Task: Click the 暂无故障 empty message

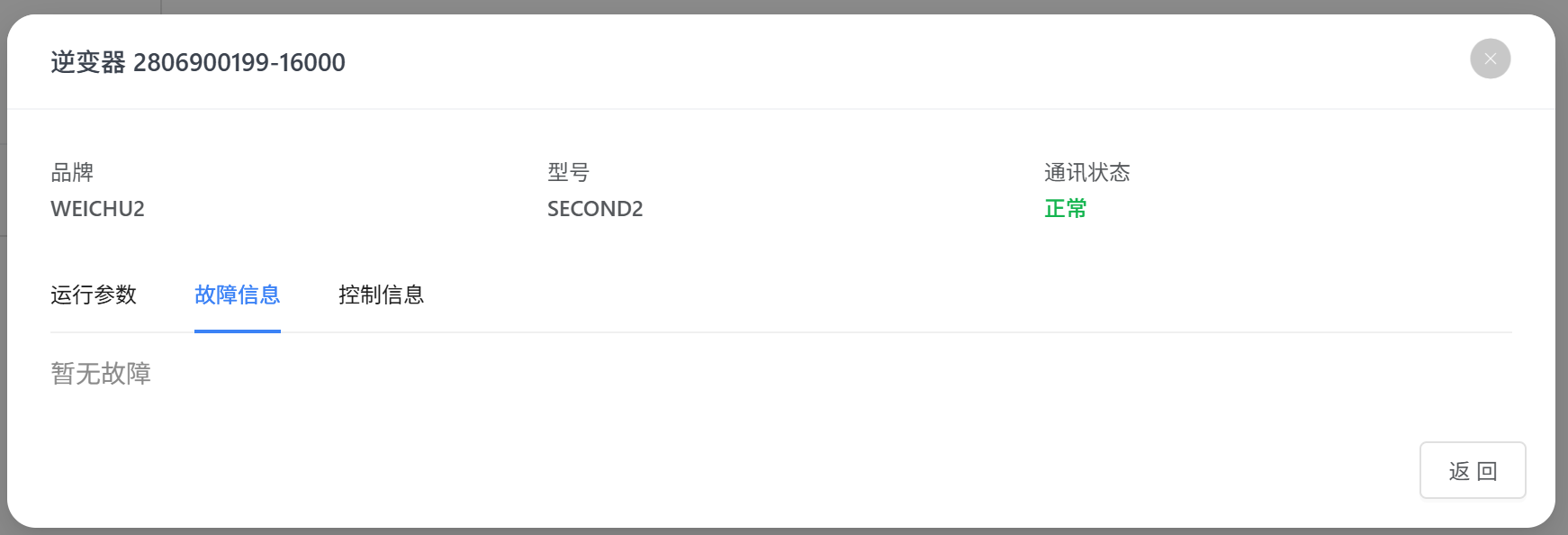Action: point(101,374)
